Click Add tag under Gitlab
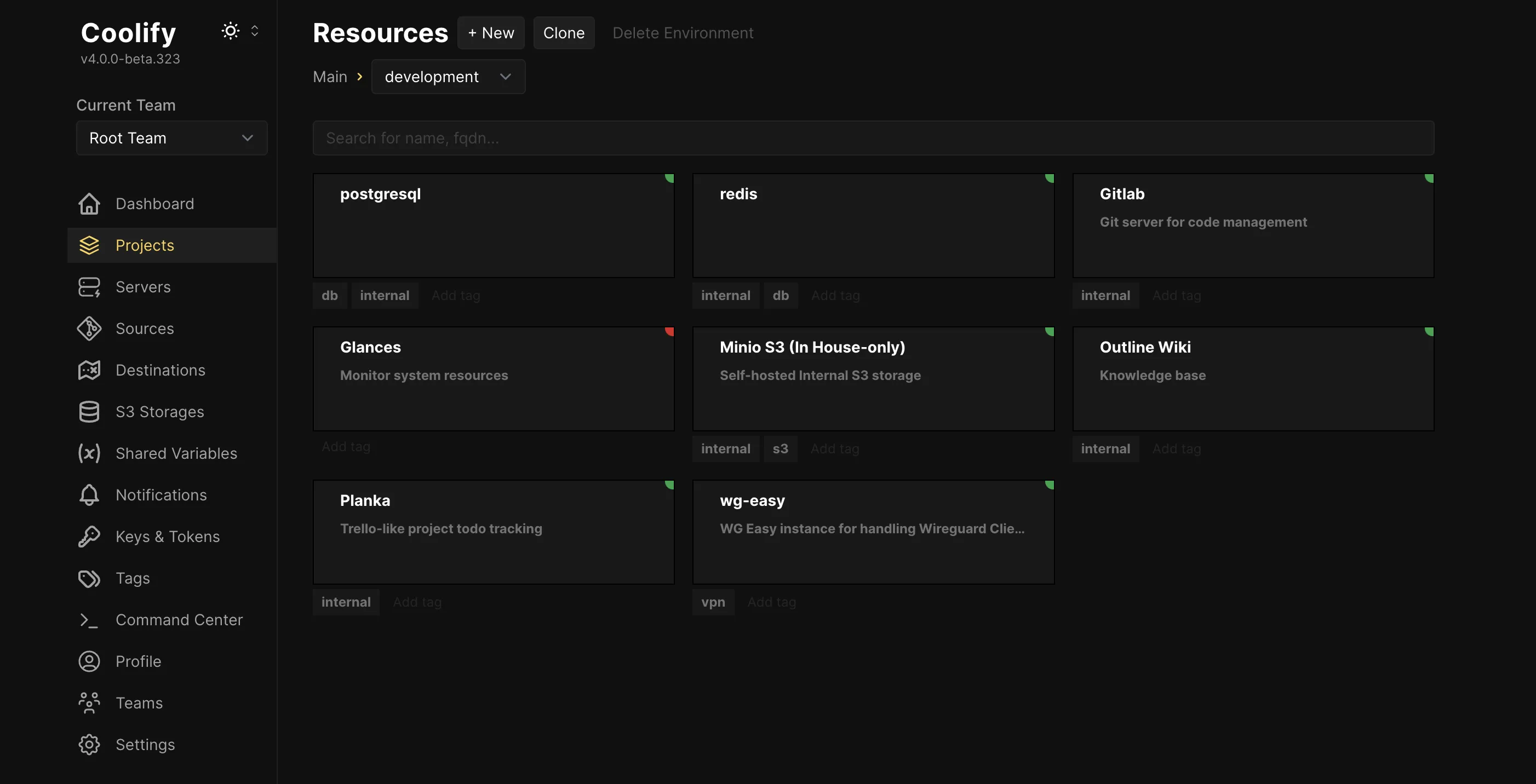Viewport: 1536px width, 784px height. pos(1177,296)
